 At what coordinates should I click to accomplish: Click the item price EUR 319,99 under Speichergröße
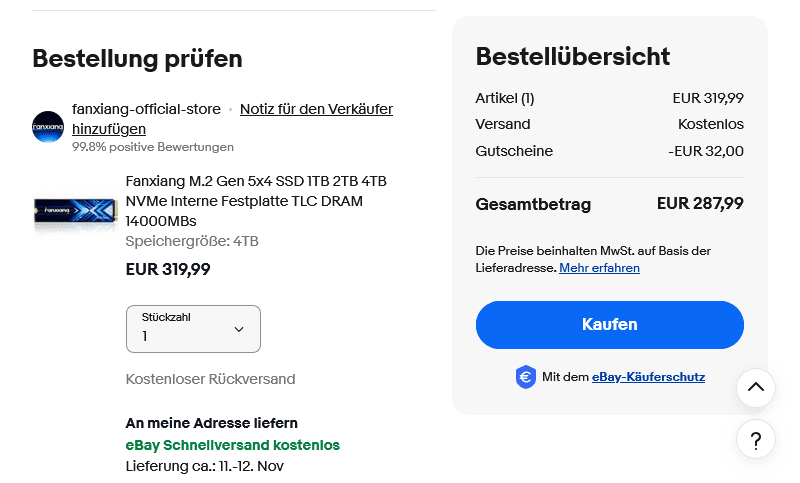(167, 269)
